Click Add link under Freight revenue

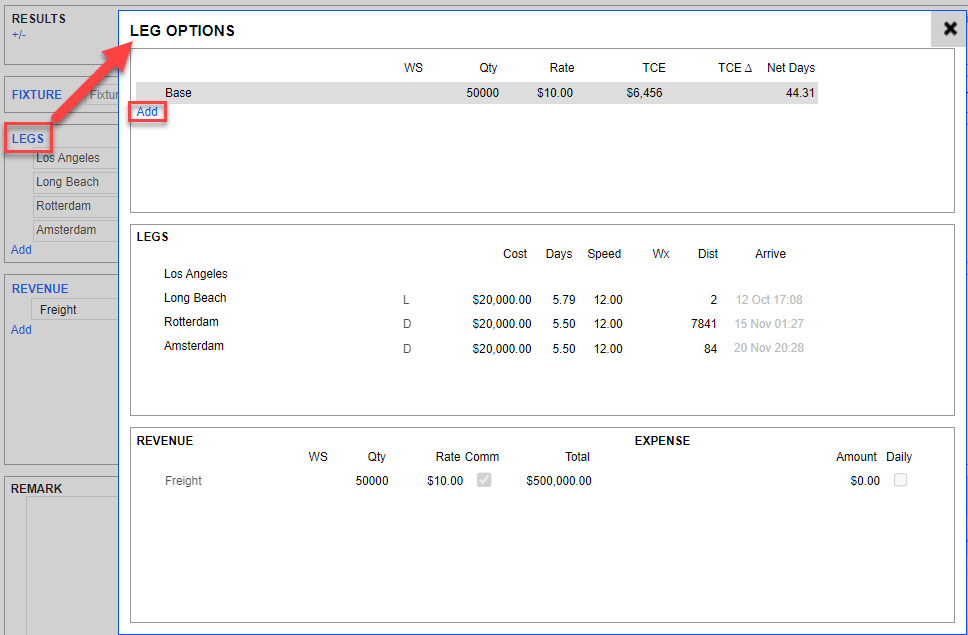click(21, 330)
